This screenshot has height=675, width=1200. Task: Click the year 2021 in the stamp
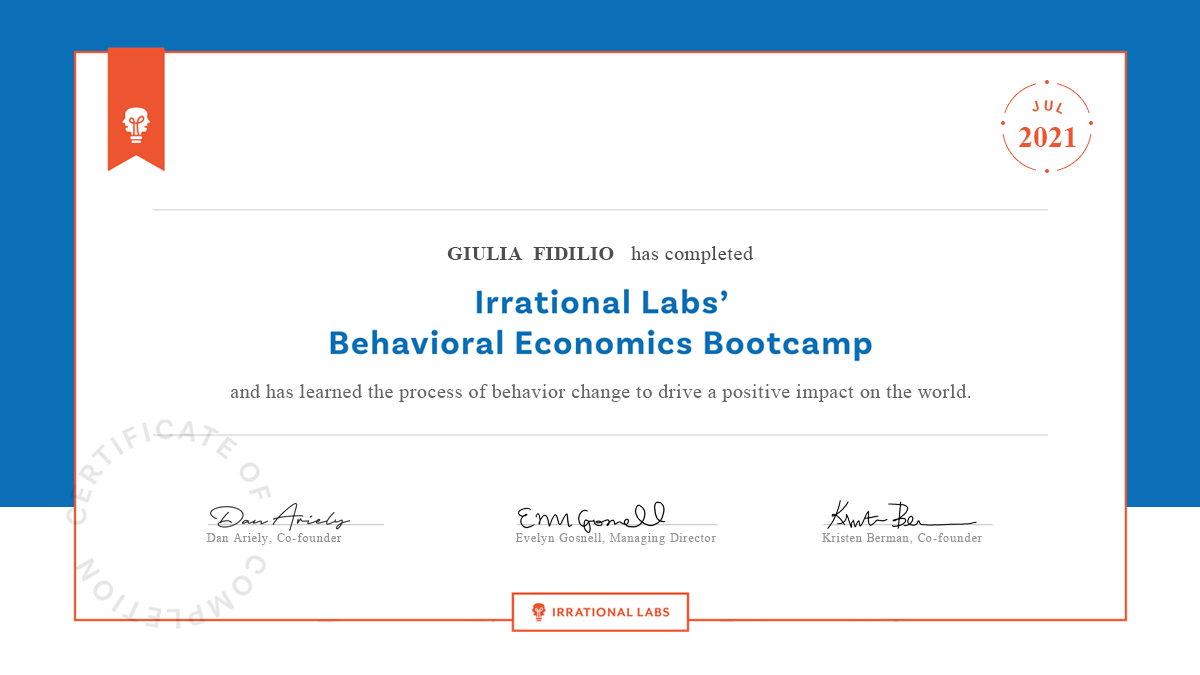(1047, 138)
